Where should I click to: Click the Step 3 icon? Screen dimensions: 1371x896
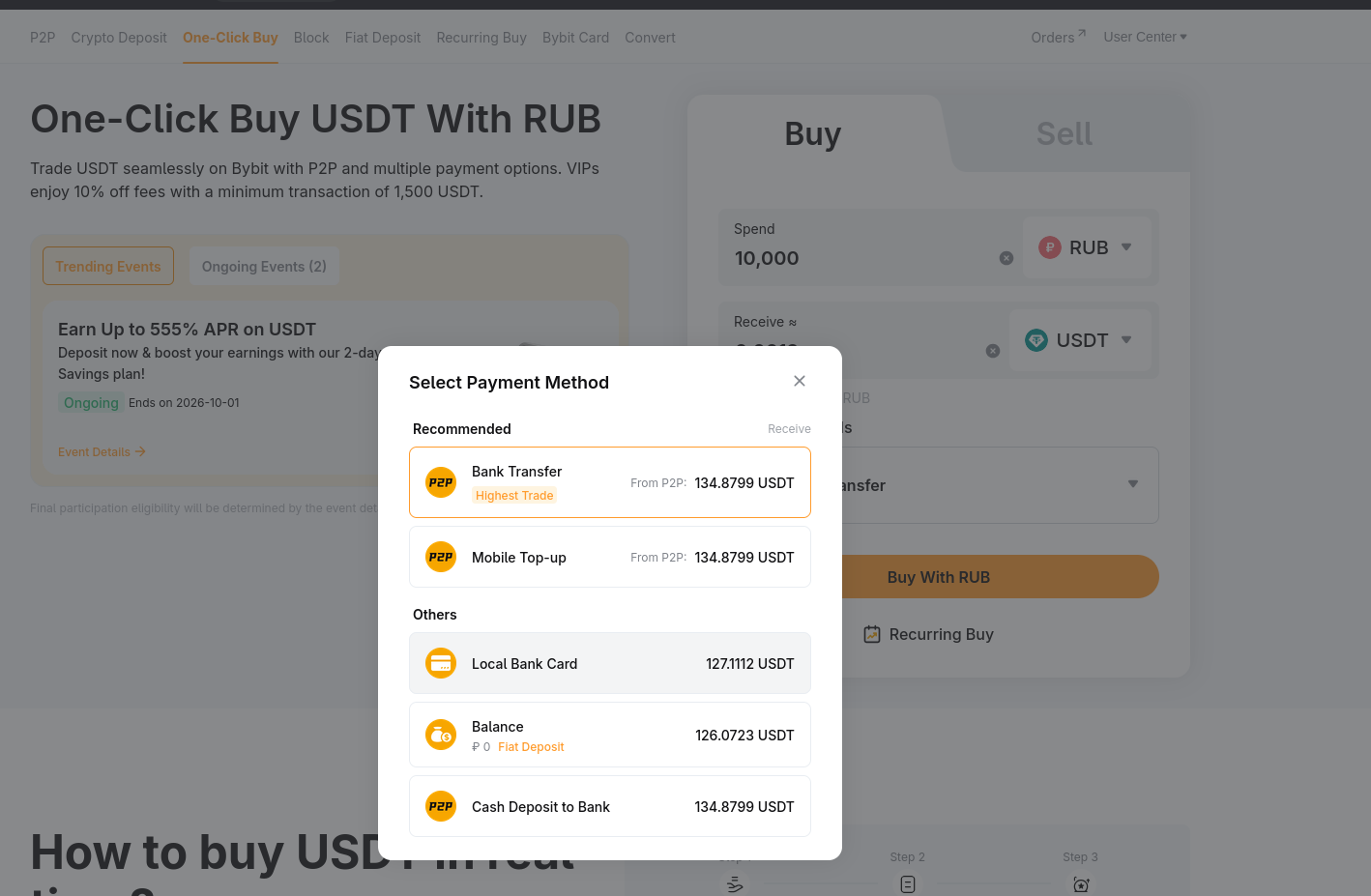pyautogui.click(x=1081, y=884)
